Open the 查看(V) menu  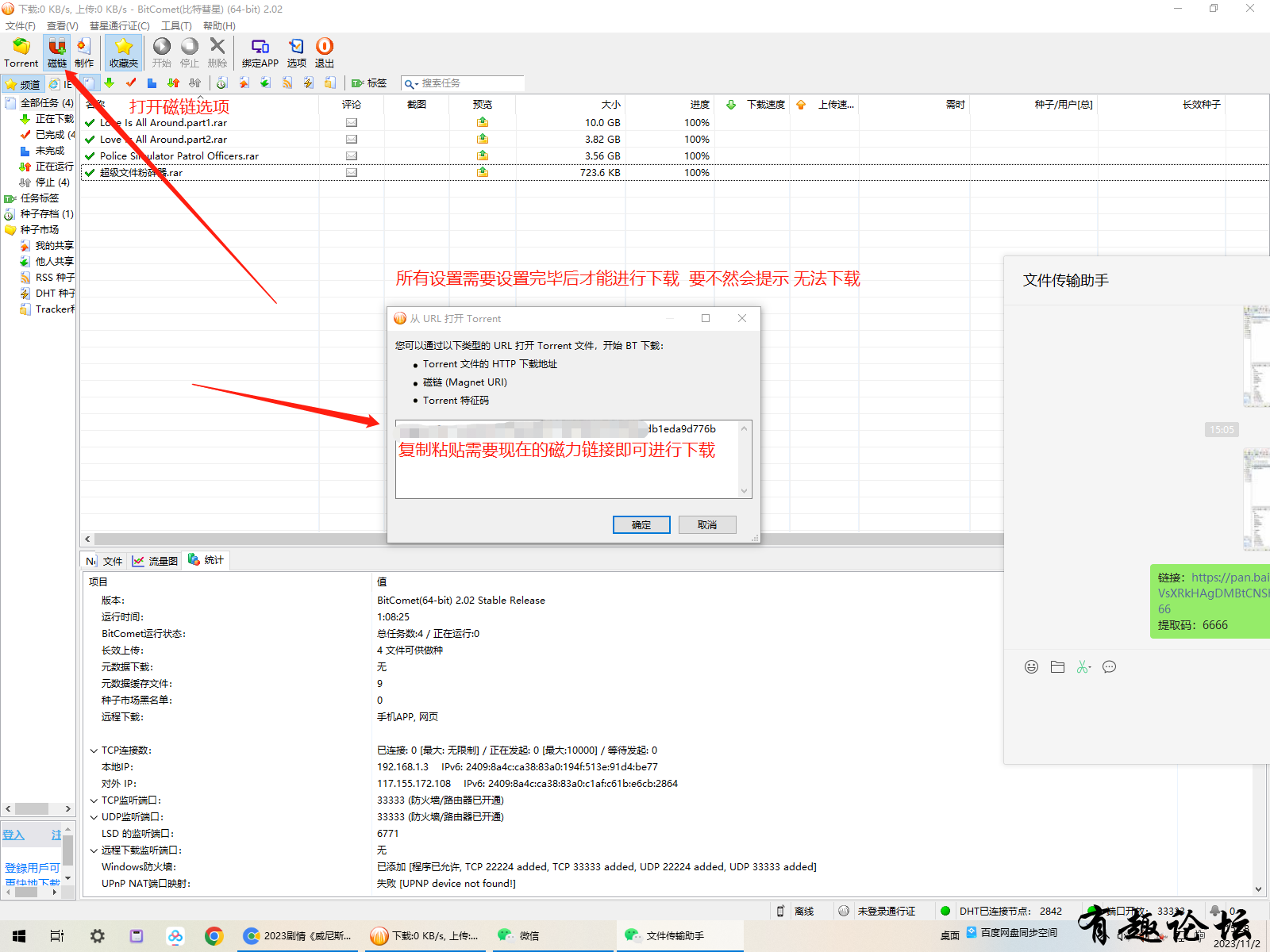point(63,26)
